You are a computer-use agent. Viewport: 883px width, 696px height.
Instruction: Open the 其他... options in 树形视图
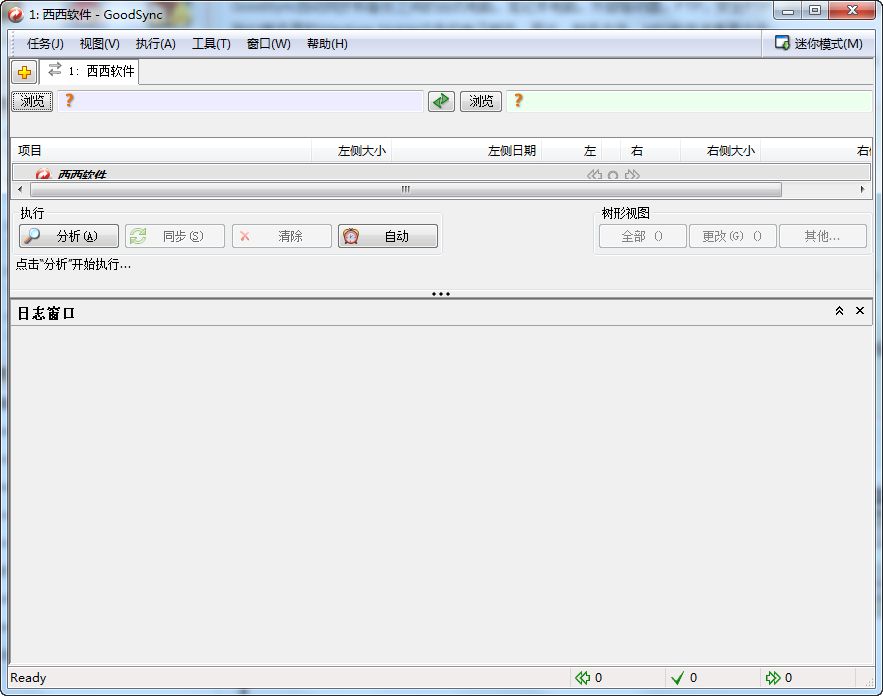(822, 235)
